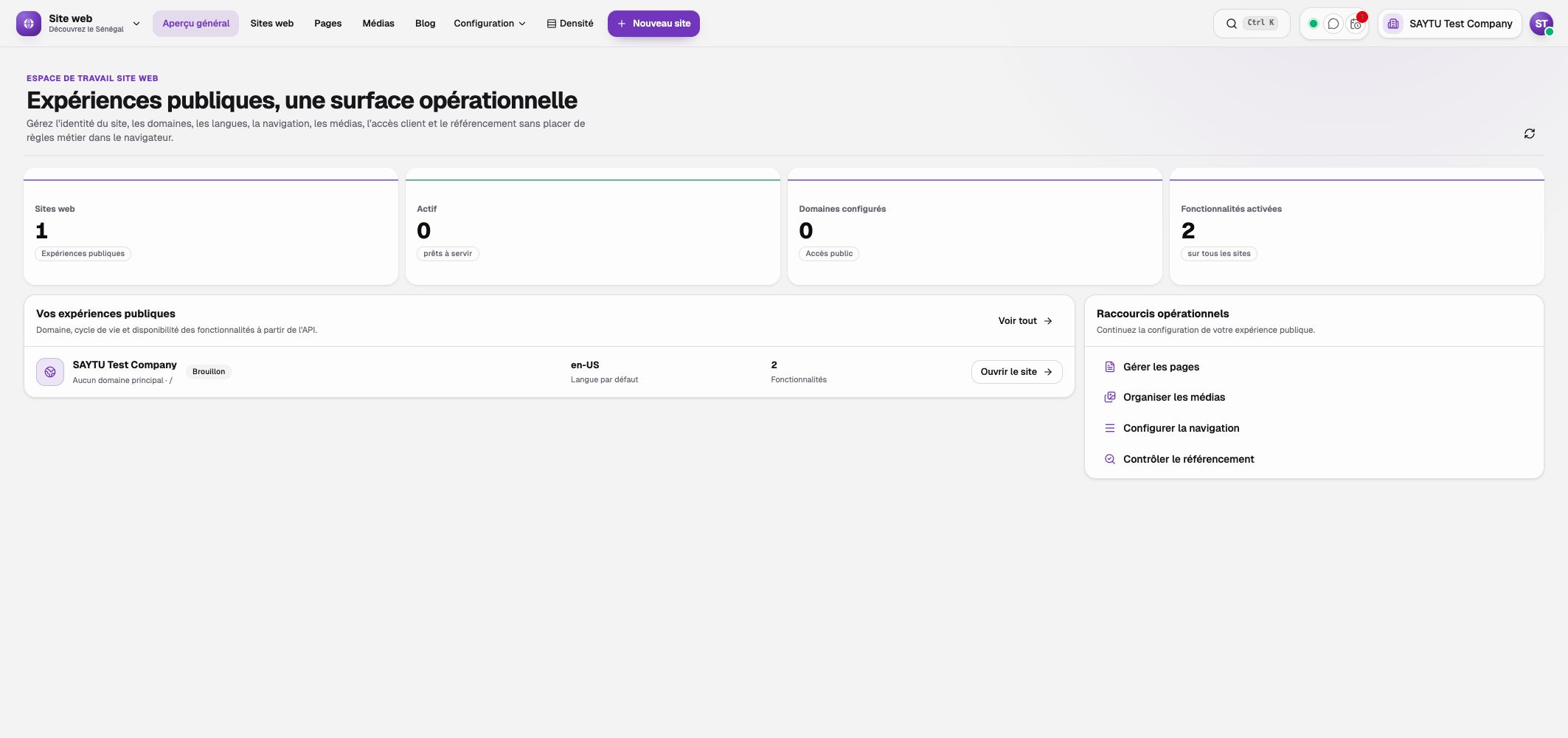This screenshot has height=738, width=1568.
Task: Toggle the Densité display option
Action: point(570,24)
